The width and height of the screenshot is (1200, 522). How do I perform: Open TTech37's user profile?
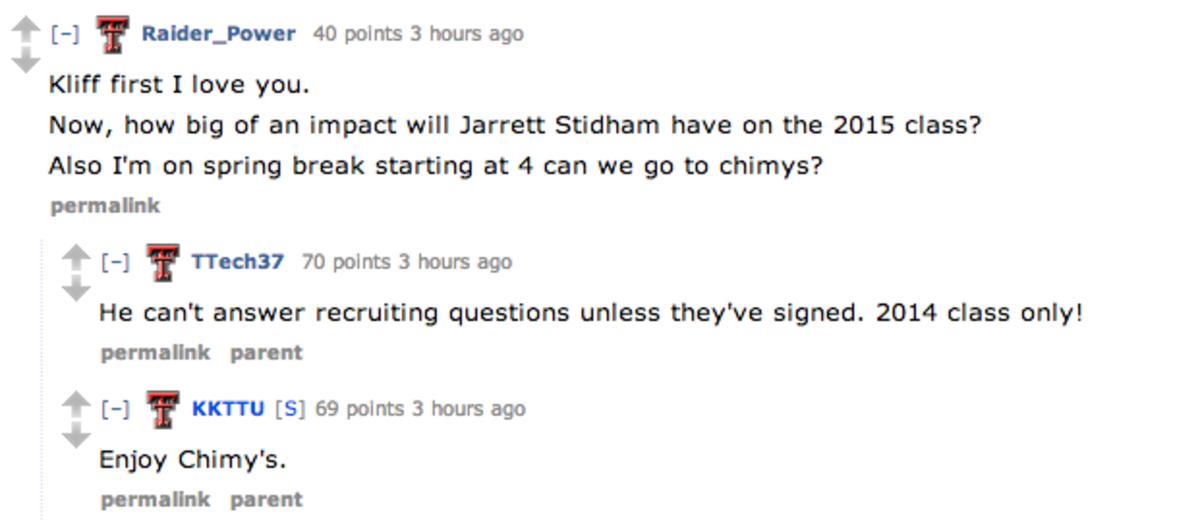point(237,262)
